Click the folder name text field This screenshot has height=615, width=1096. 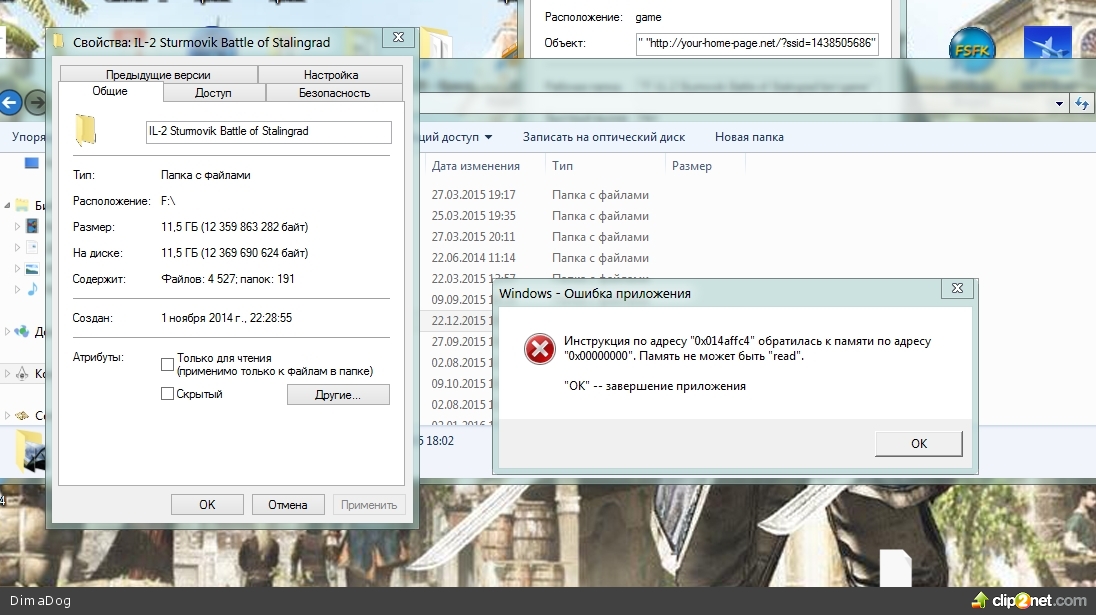tap(268, 132)
